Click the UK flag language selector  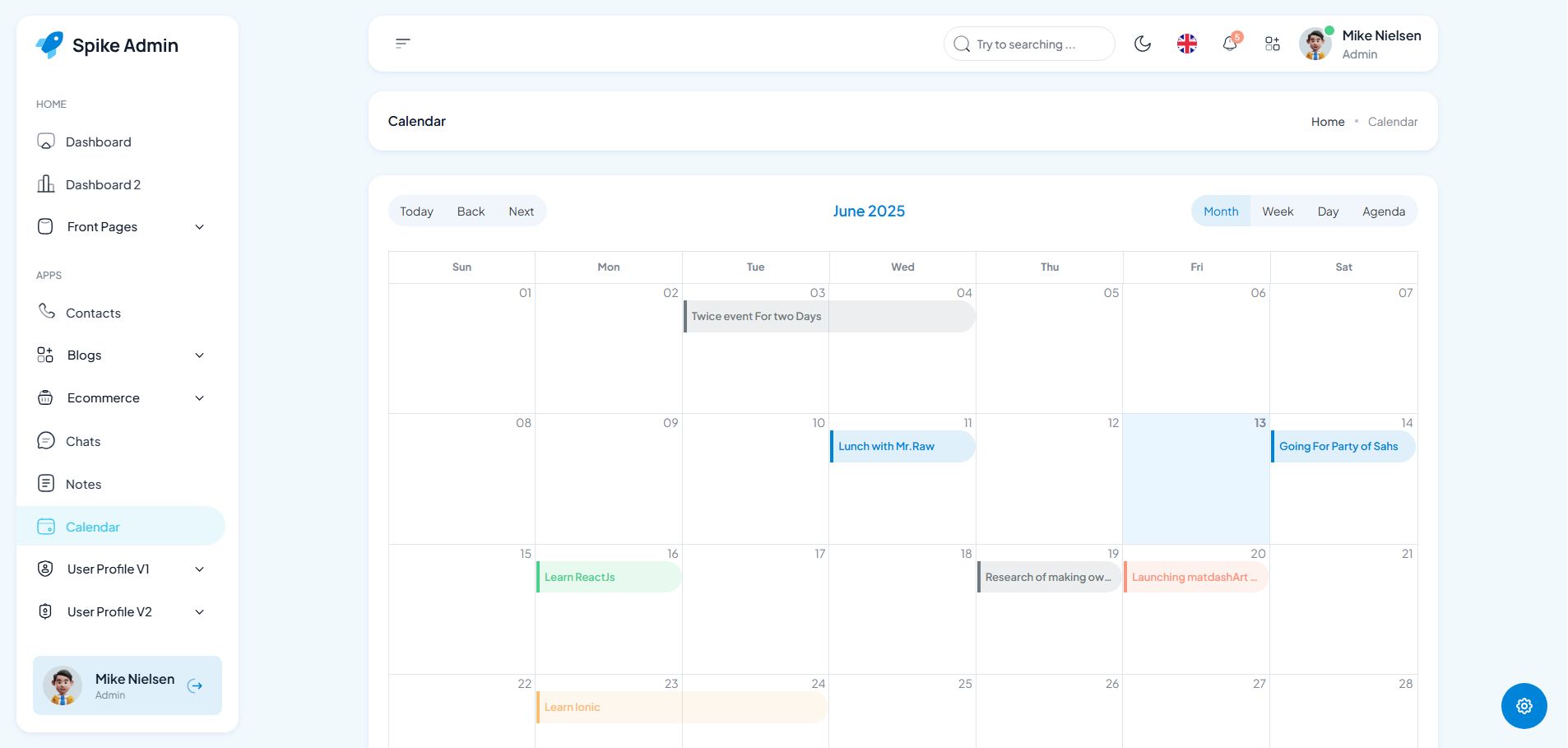tap(1186, 44)
